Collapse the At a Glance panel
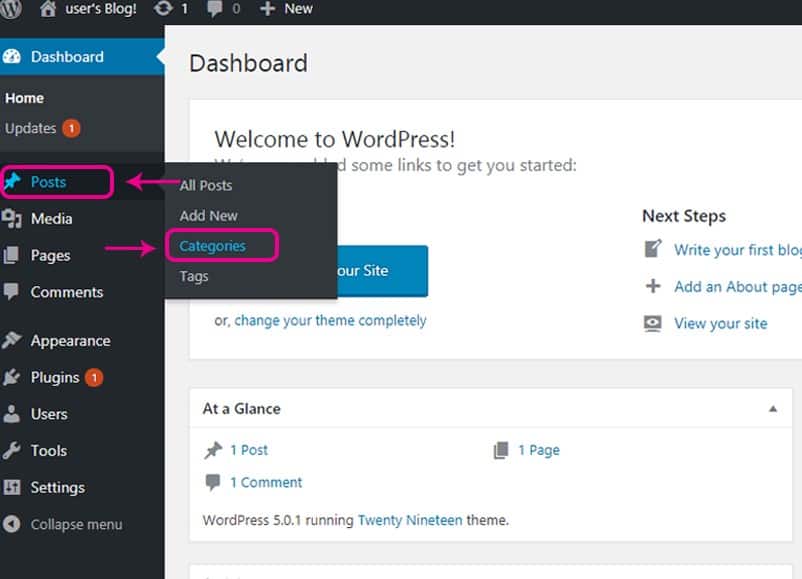The width and height of the screenshot is (802, 579). [773, 409]
